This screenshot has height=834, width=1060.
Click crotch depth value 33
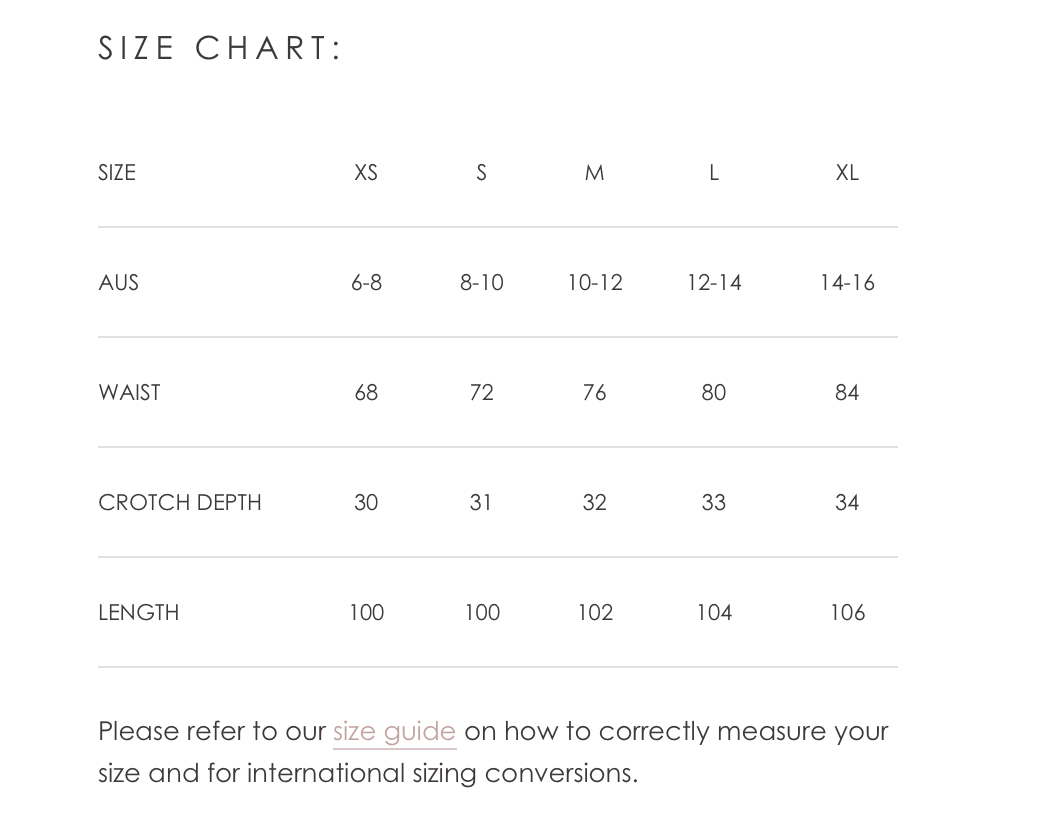(x=714, y=503)
